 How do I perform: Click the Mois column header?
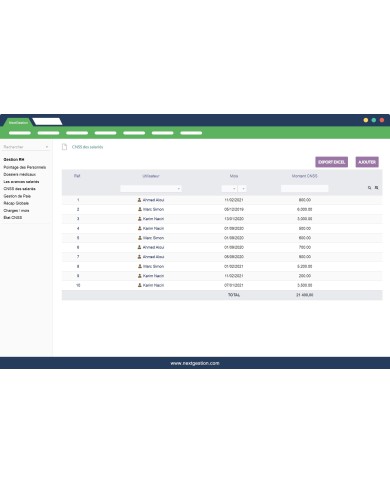234,176
